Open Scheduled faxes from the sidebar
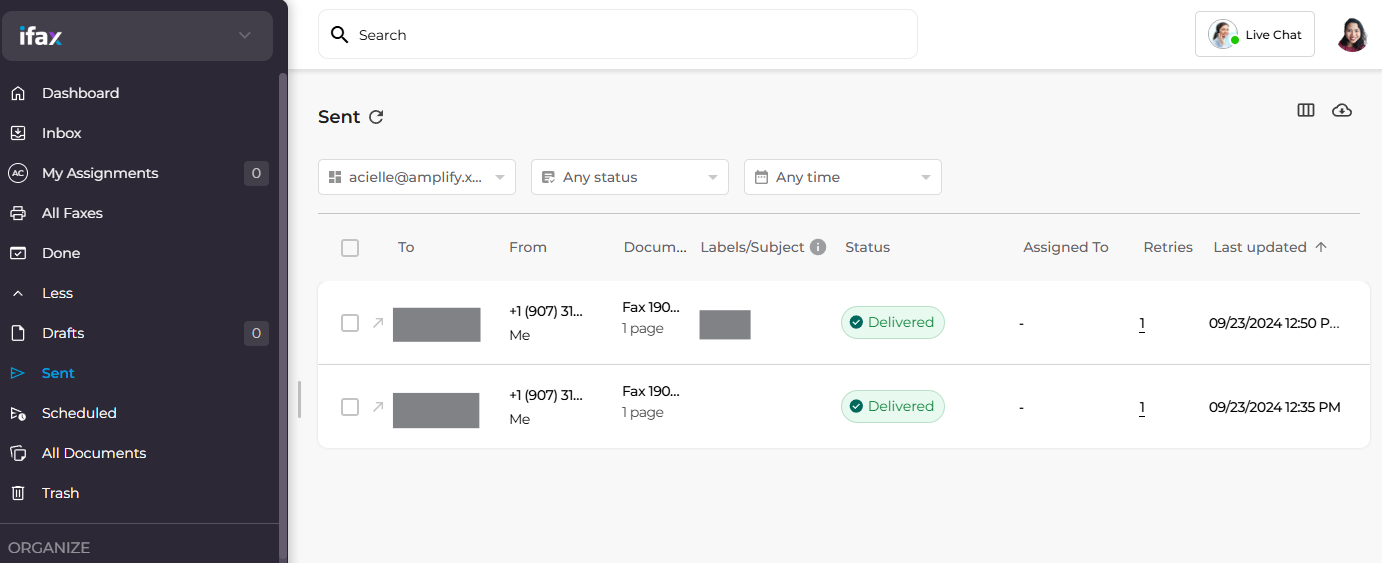 [x=79, y=413]
